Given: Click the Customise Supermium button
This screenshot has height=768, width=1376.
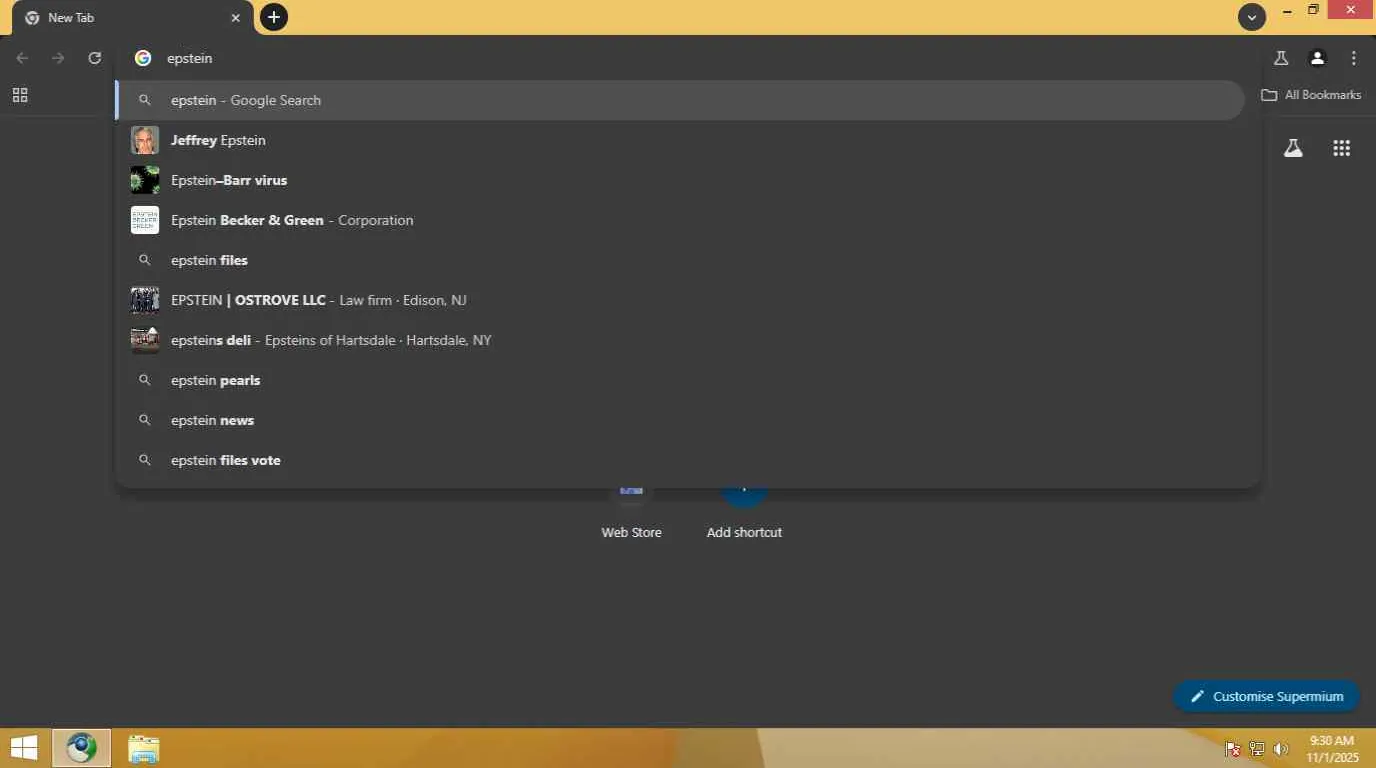Looking at the screenshot, I should pyautogui.click(x=1266, y=696).
